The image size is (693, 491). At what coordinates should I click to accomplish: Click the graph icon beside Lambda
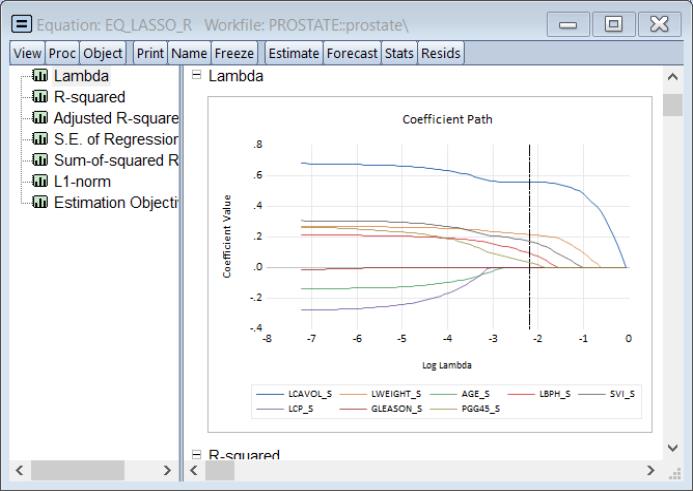click(40, 76)
